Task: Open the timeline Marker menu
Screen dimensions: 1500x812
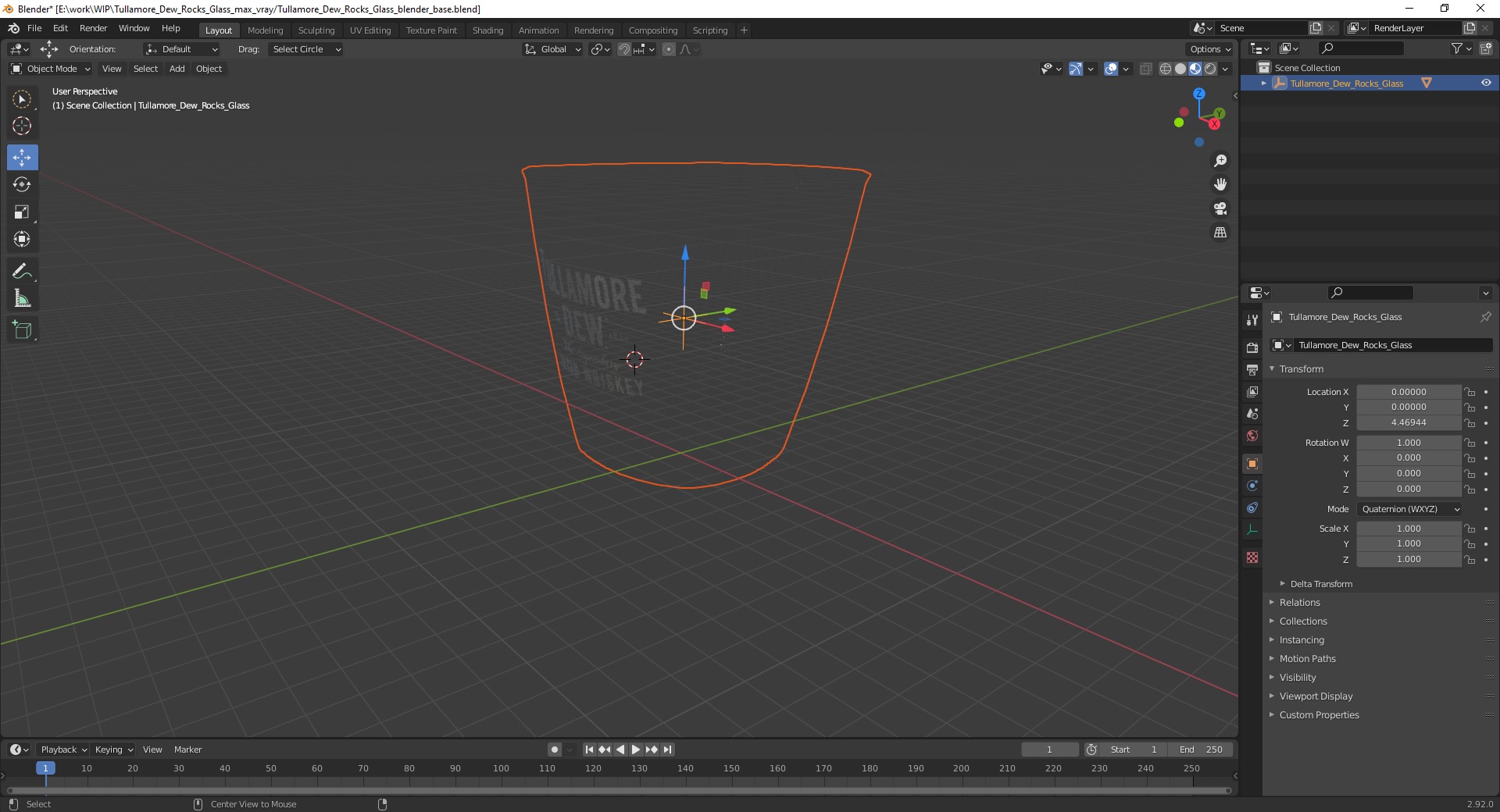Action: [187, 750]
